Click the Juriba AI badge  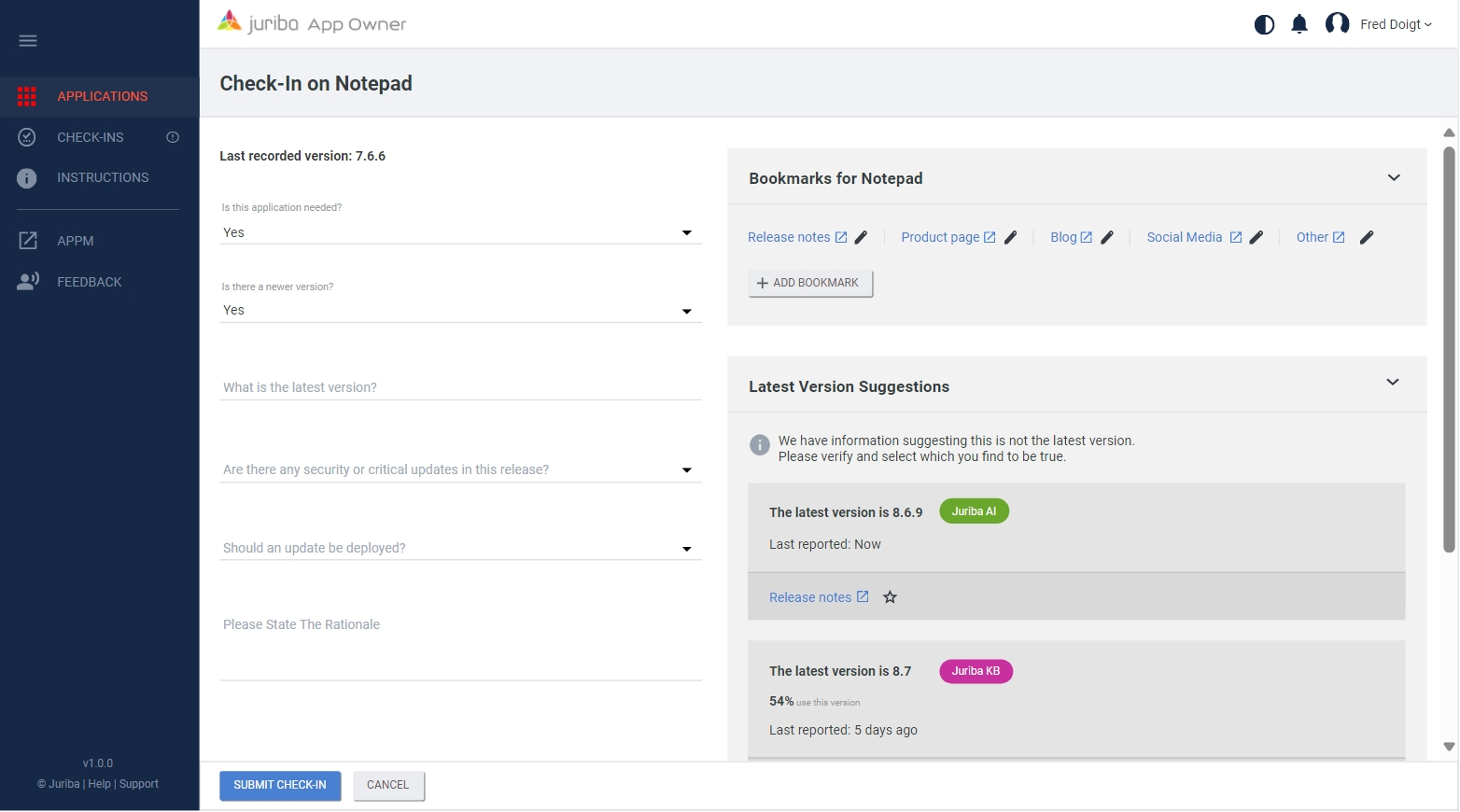pyautogui.click(x=974, y=511)
